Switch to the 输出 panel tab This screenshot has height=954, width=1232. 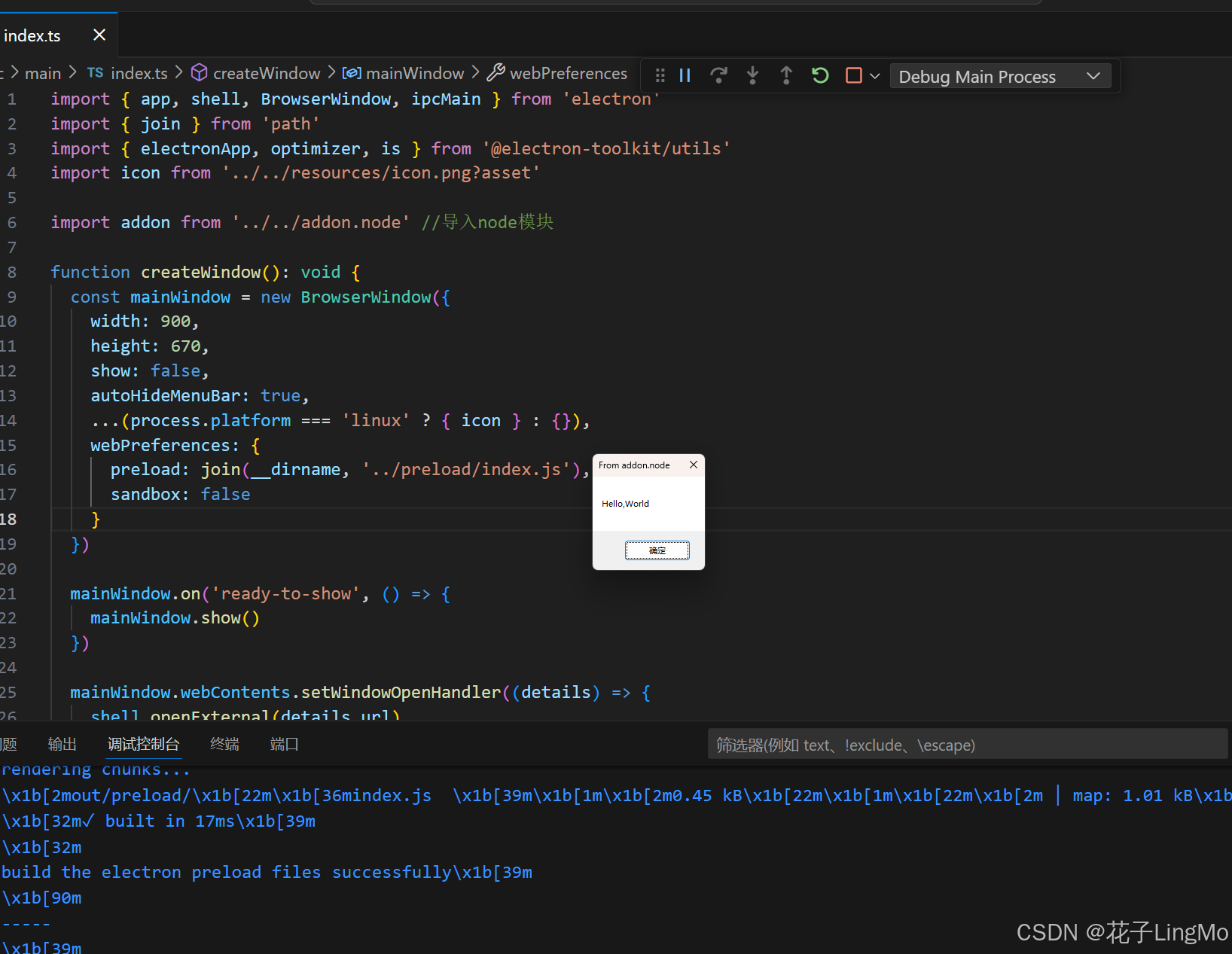[63, 744]
